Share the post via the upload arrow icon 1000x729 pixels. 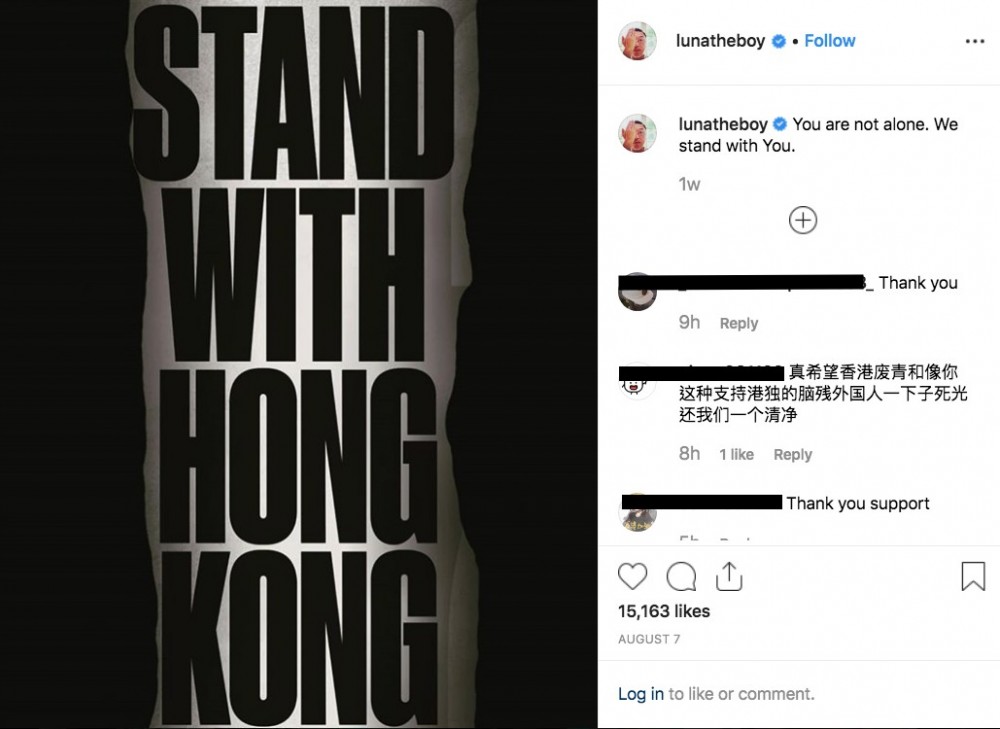[x=729, y=577]
